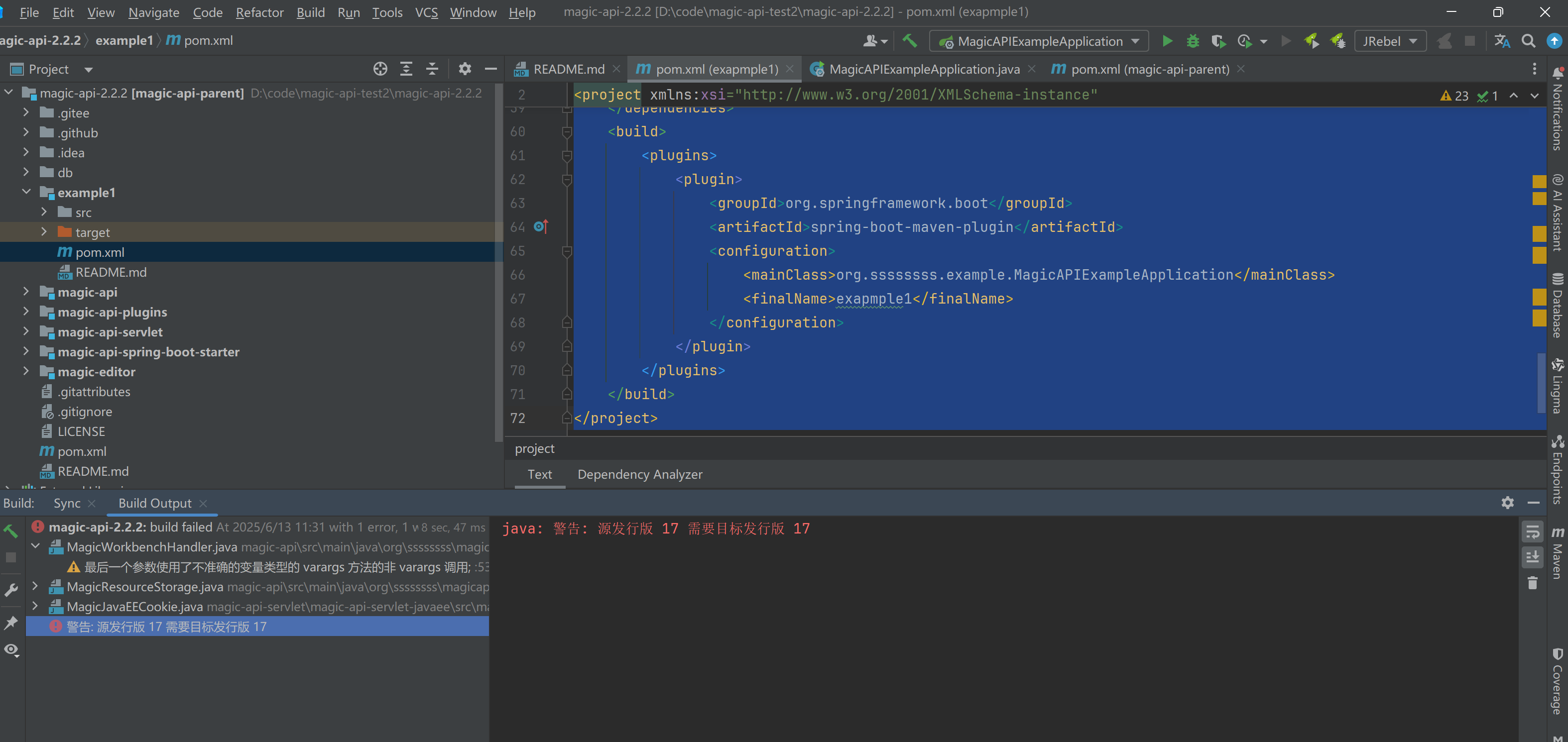Toggle the pin tab icon in the Build panel
This screenshot has width=1568, height=742.
(11, 622)
